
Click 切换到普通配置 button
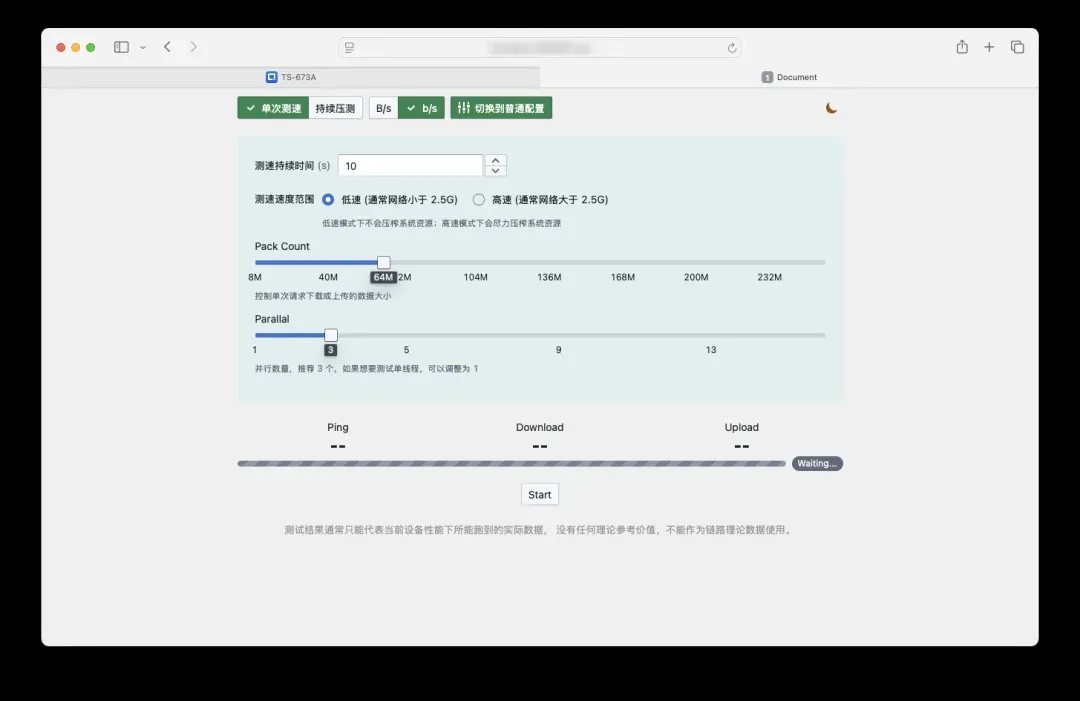tap(501, 108)
